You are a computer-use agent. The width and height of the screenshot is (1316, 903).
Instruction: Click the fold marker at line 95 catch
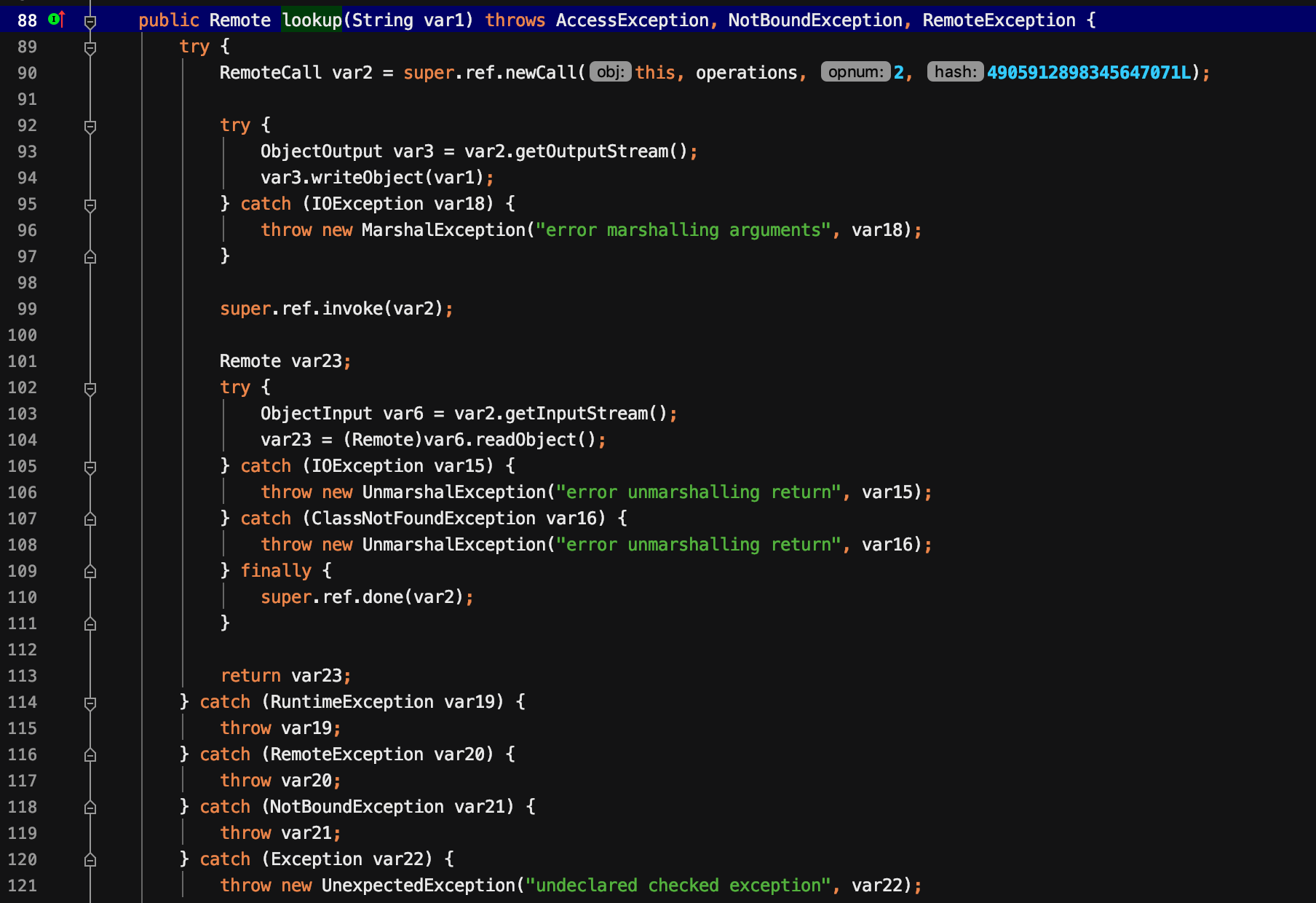click(x=90, y=205)
